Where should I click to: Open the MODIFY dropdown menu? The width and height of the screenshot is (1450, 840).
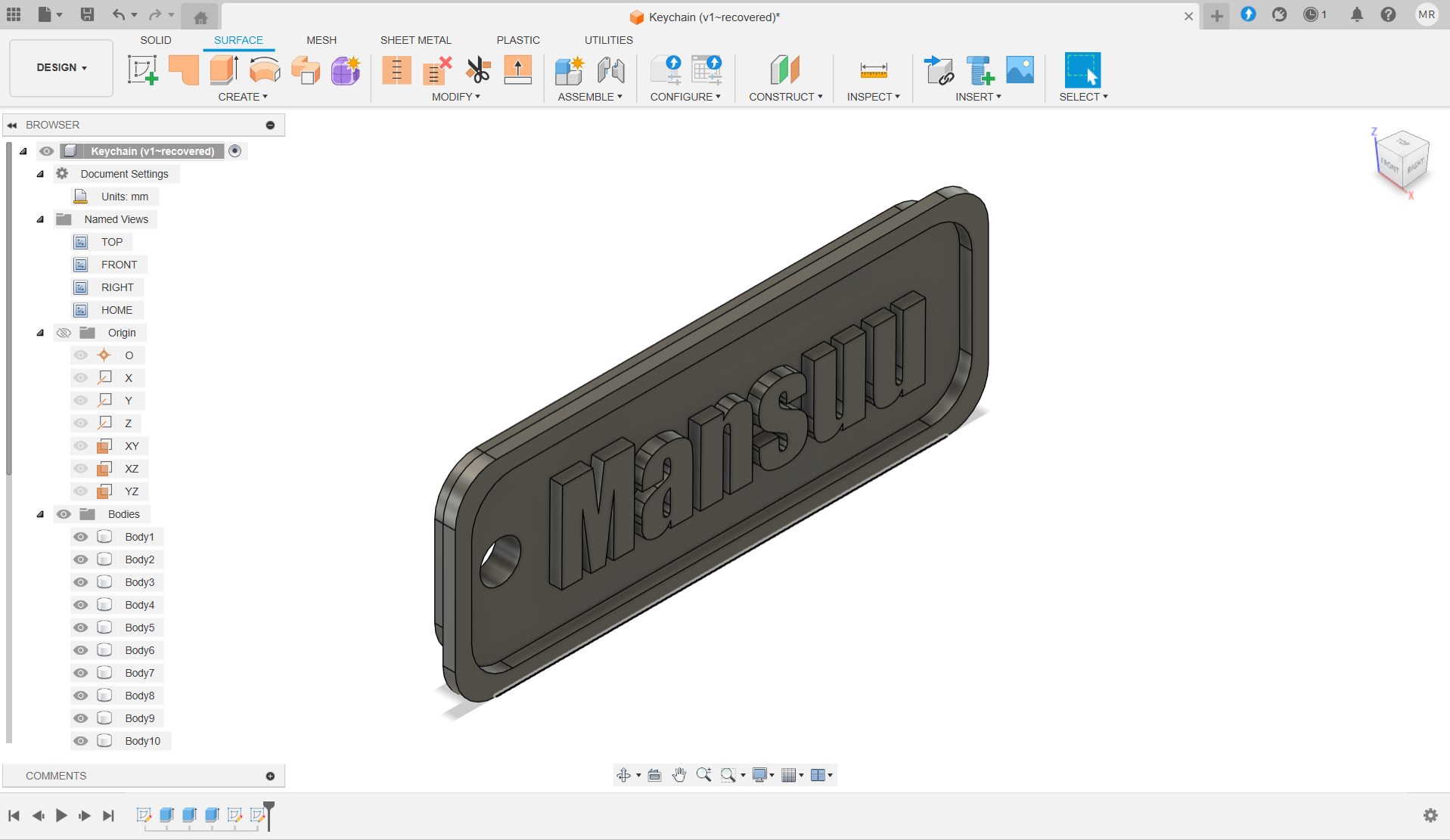[x=456, y=97]
